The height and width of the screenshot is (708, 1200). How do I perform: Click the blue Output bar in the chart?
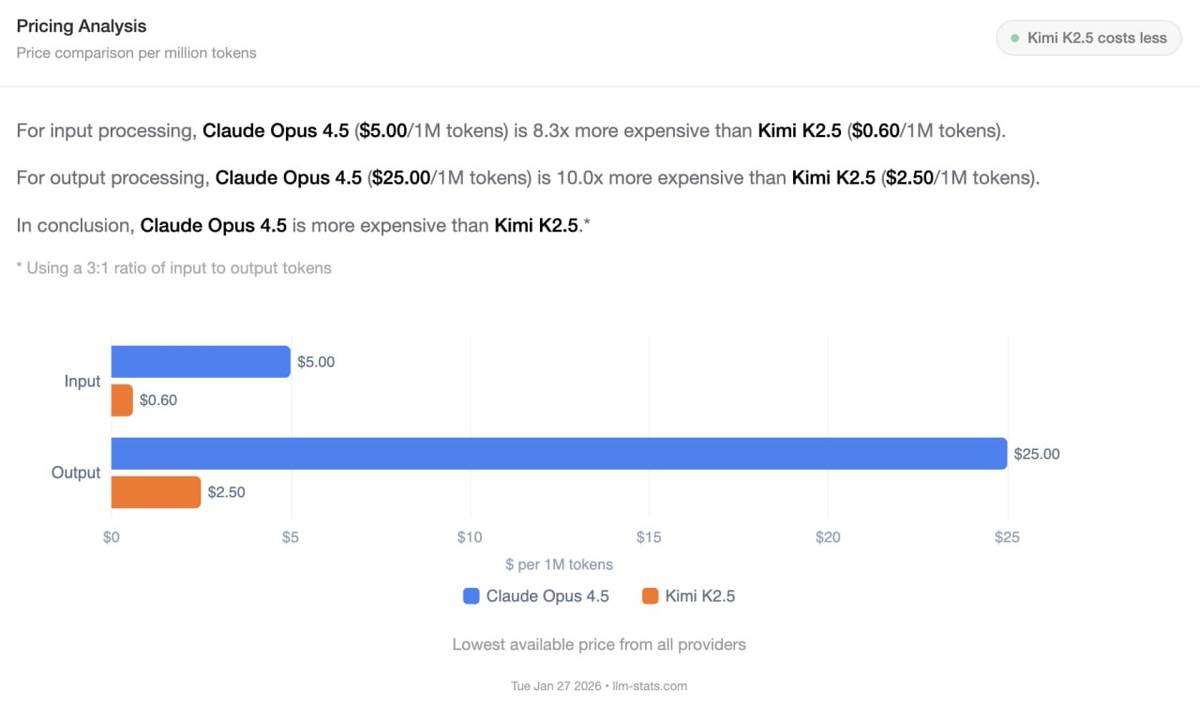coord(558,453)
